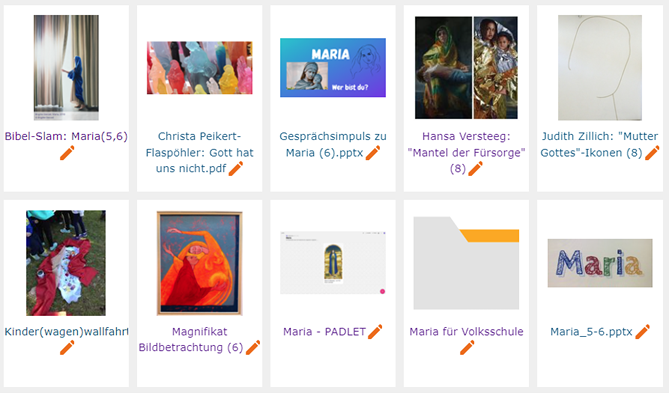
Task: Open Christa Peikert-Flaspöhler PDF link
Action: point(199,152)
